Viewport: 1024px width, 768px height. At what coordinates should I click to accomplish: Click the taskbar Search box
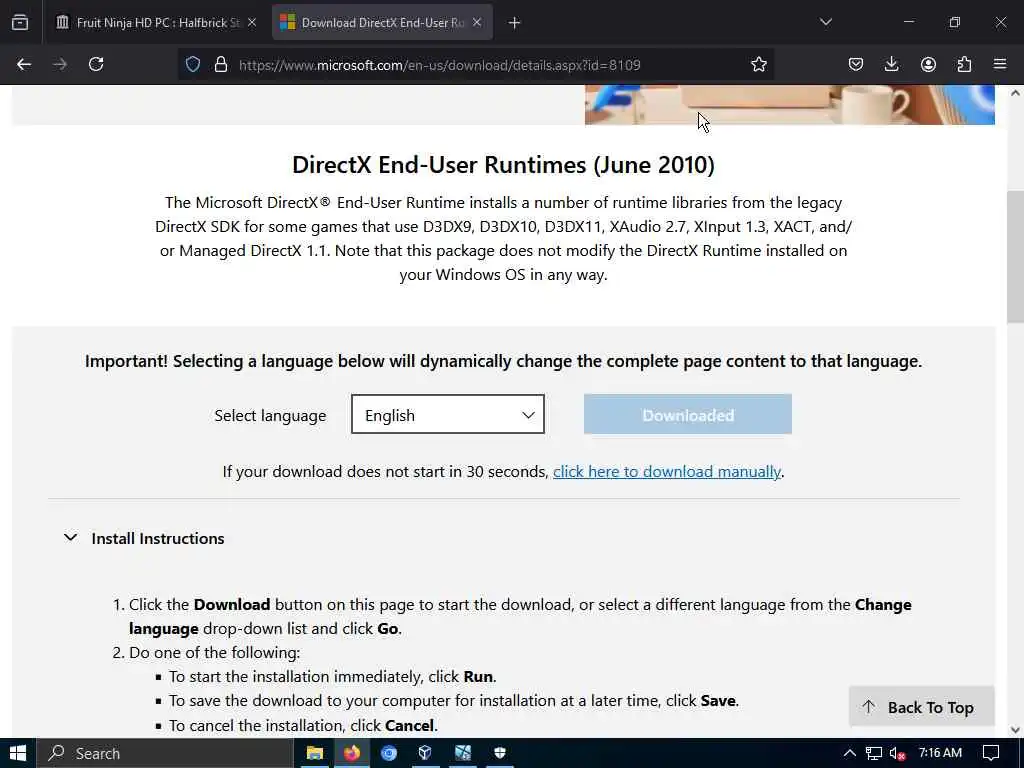165,753
